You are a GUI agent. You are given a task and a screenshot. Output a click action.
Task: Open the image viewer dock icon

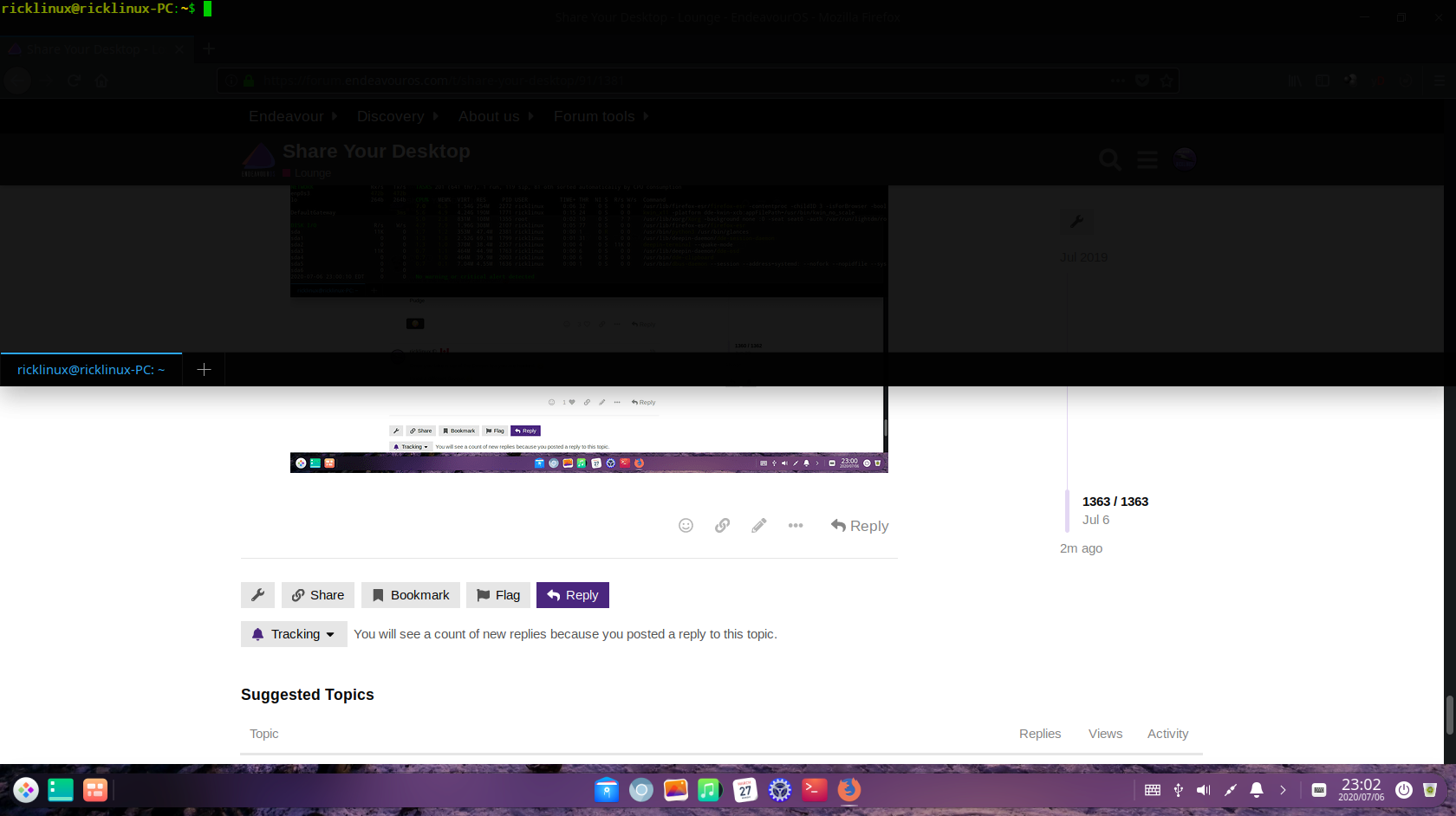(676, 790)
